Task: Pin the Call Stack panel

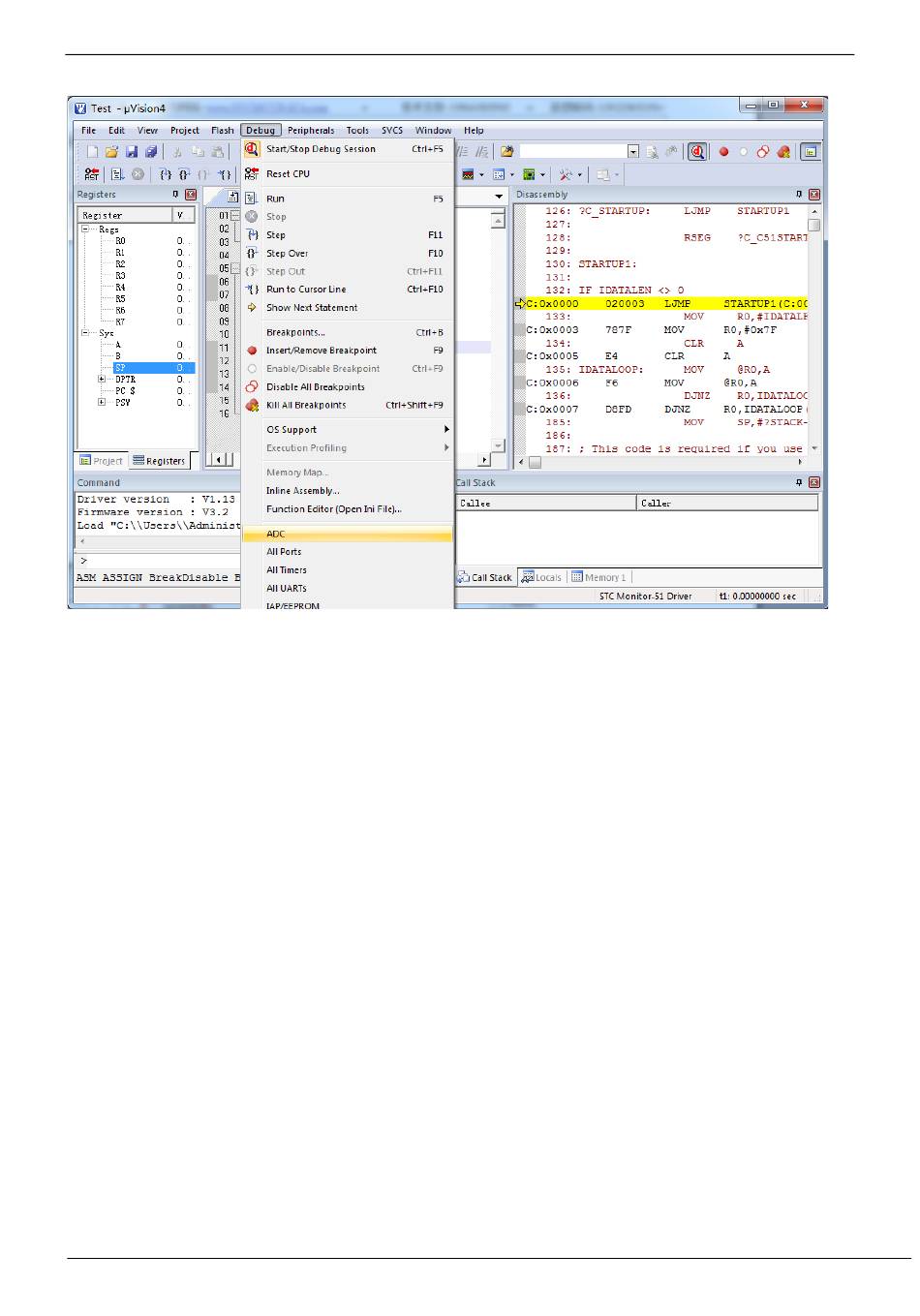Action: pos(799,482)
